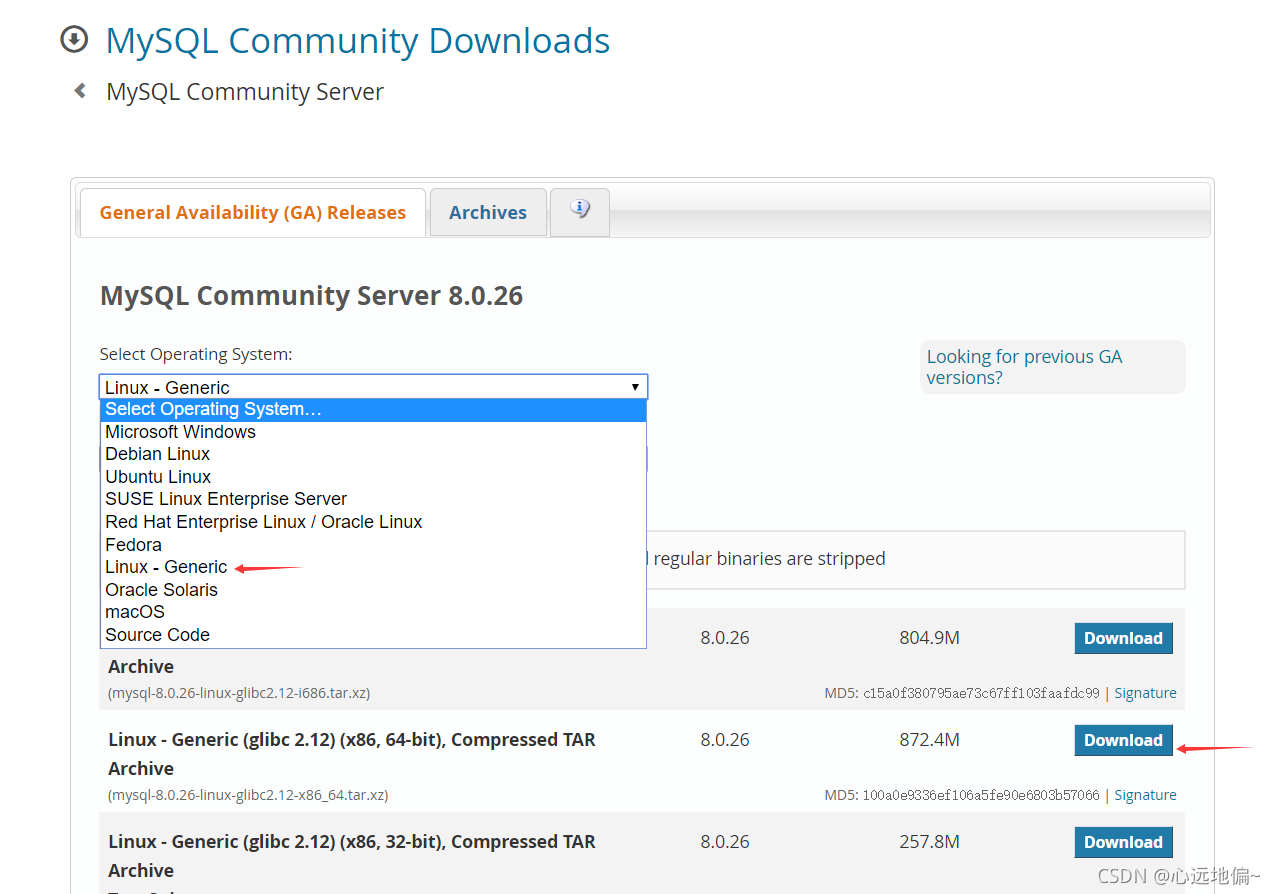Click filename mysql-8.0.26-linux-glibc2.12-i686.tar.xz
This screenshot has width=1275, height=894.
239,693
